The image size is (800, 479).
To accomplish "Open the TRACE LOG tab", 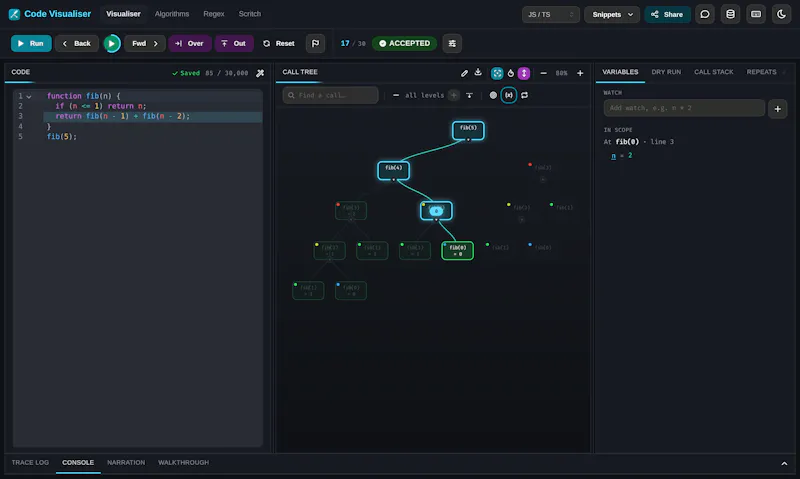I will [30, 463].
